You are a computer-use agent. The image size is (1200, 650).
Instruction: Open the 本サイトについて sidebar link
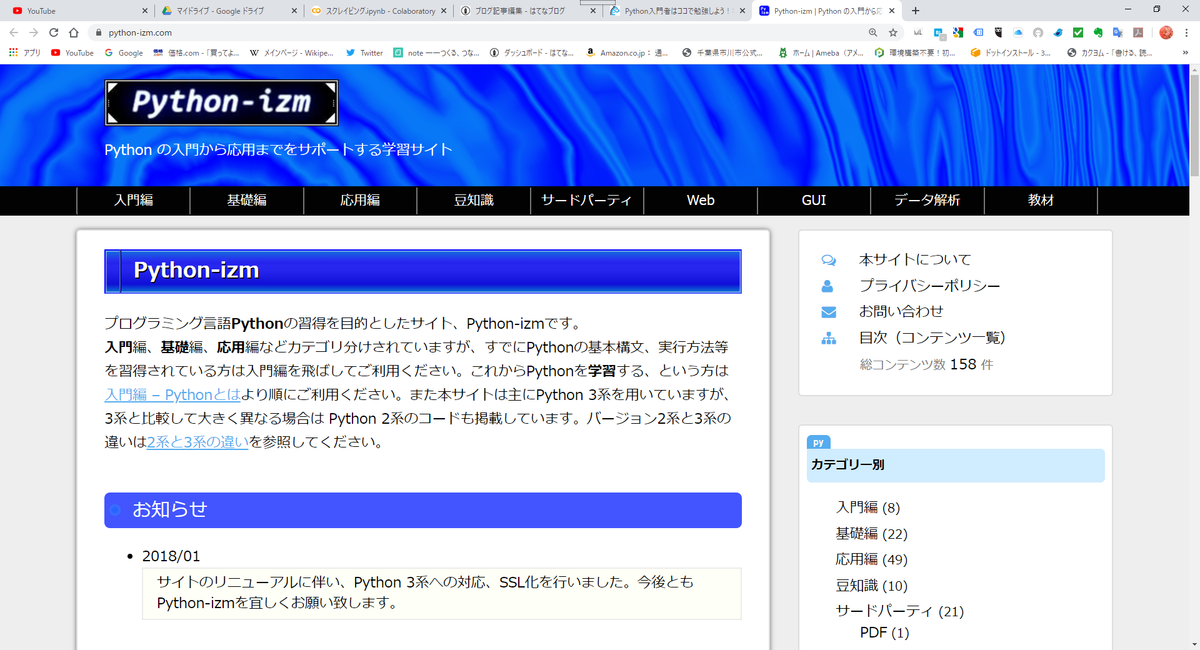(x=915, y=259)
